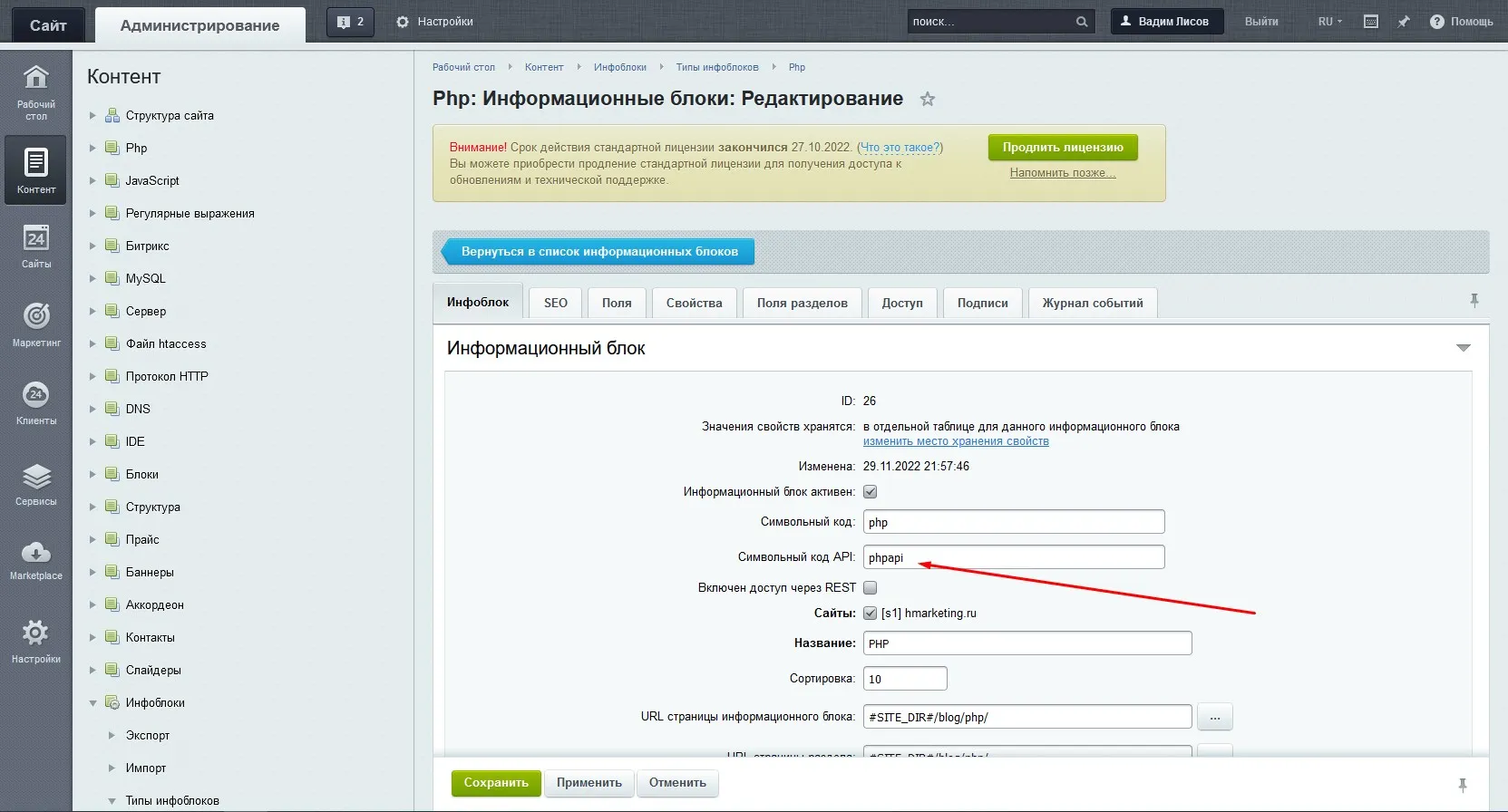This screenshot has height=812, width=1508.
Task: Switch to the Журнал событий tab
Action: point(1093,303)
